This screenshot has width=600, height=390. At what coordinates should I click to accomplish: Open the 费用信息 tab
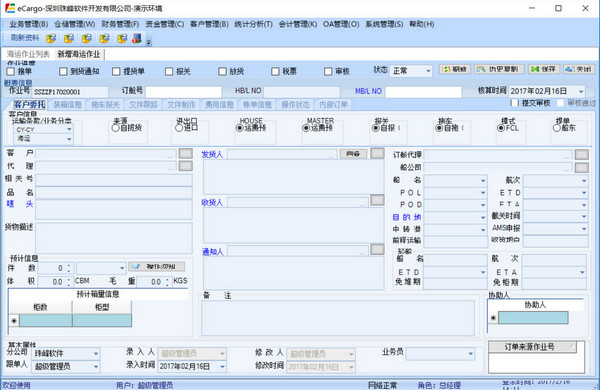click(219, 104)
